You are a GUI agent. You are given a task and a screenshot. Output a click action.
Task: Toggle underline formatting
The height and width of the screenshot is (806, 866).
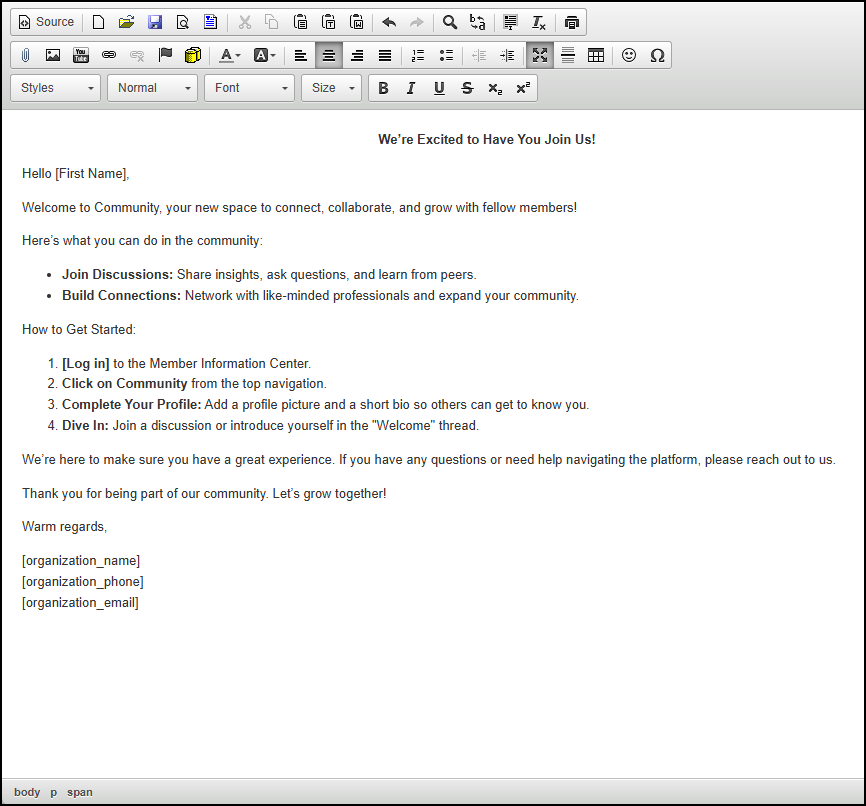pos(439,88)
